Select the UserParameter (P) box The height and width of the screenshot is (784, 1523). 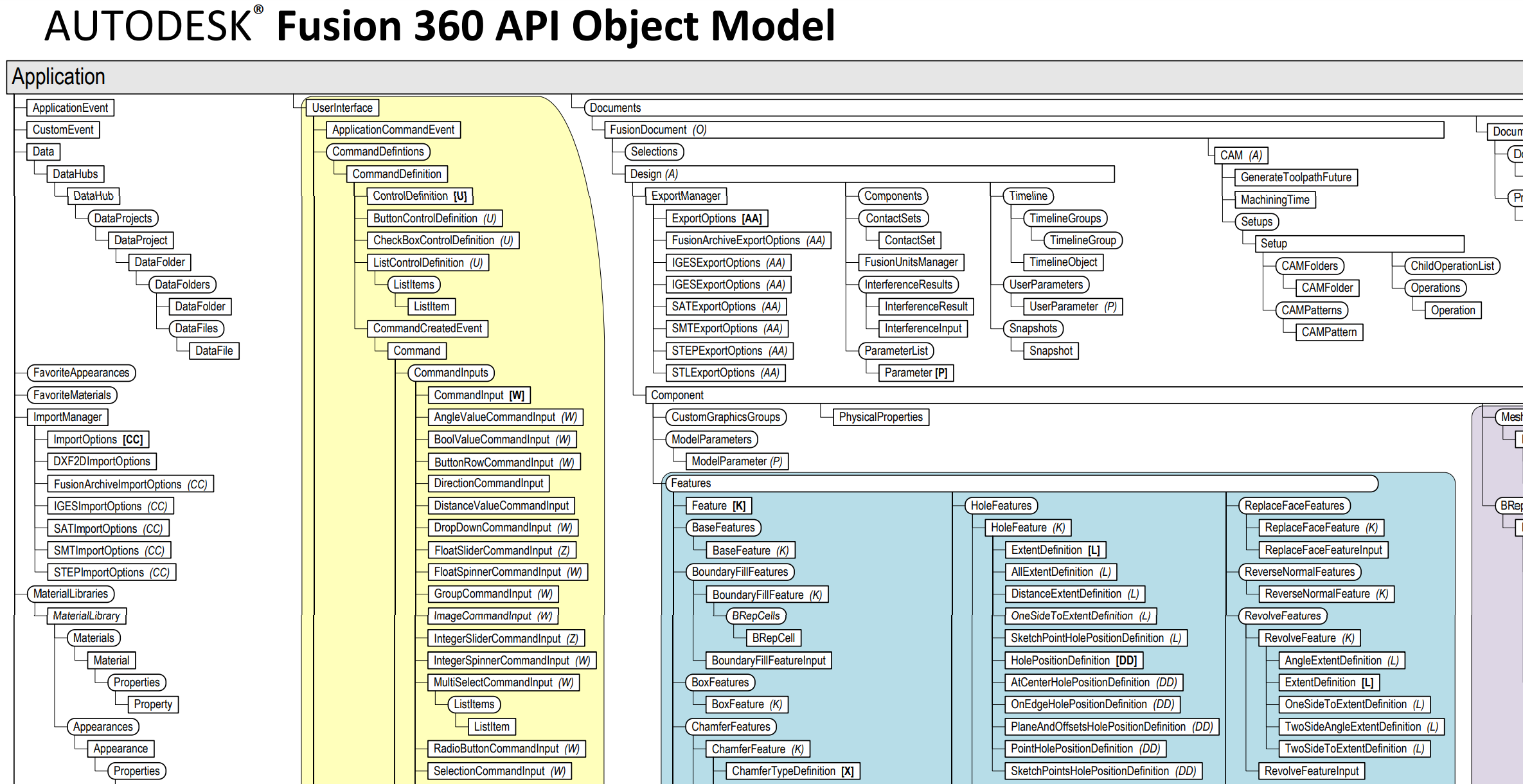pyautogui.click(x=1073, y=307)
